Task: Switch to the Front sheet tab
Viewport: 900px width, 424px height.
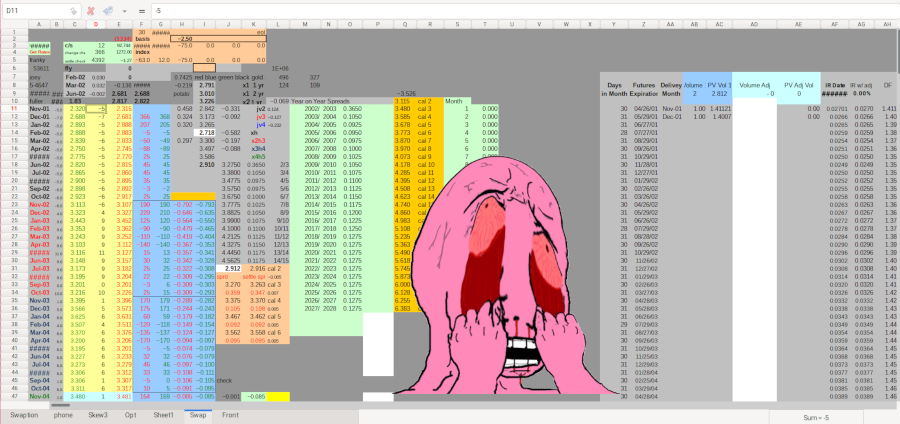Action: [x=230, y=415]
